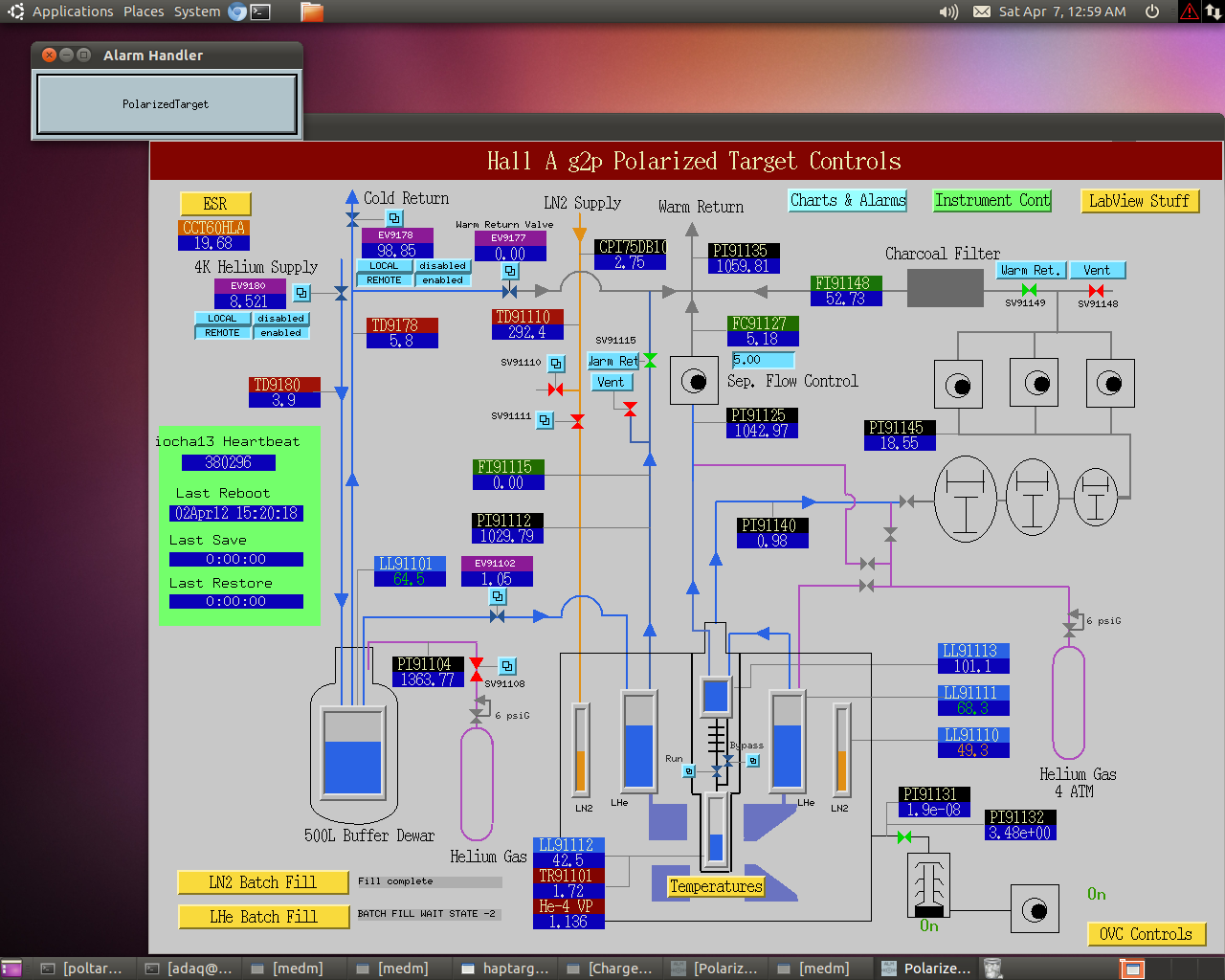Set EV9180 control to REMOTE
1225x980 pixels.
(222, 333)
